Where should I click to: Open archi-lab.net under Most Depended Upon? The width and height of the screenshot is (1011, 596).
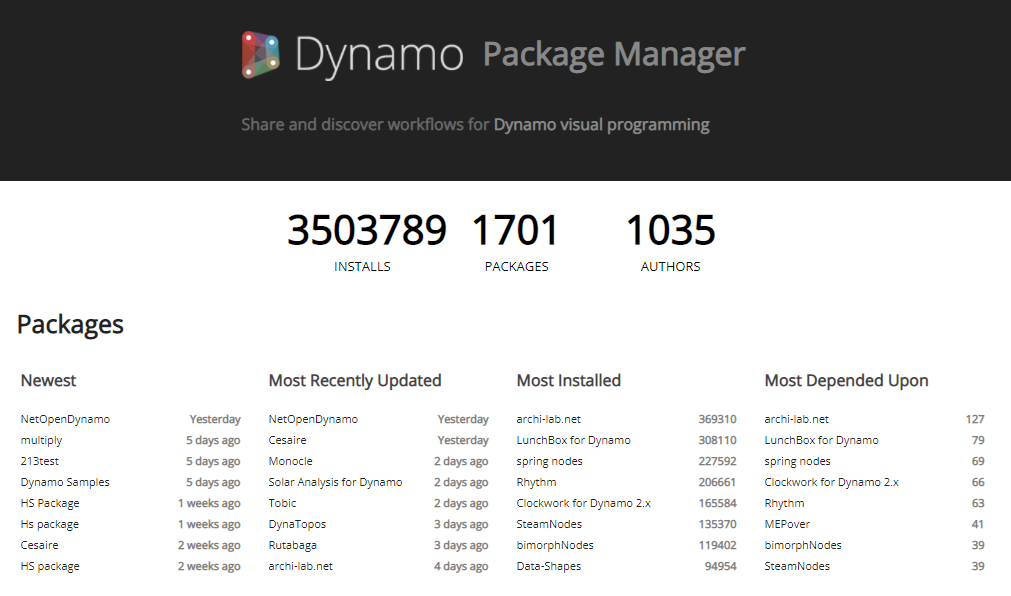tap(797, 419)
